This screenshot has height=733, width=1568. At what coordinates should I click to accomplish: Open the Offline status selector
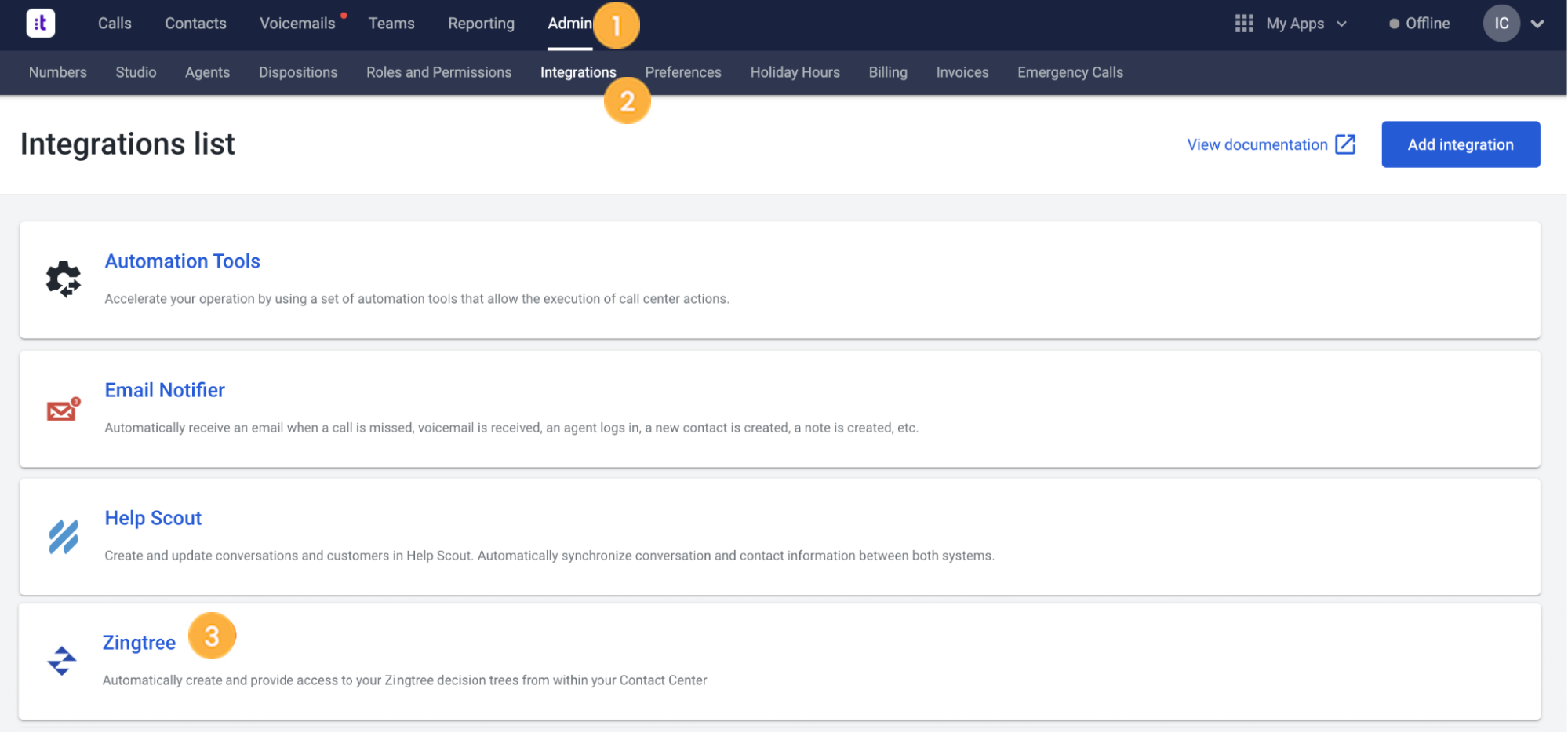(x=1419, y=24)
